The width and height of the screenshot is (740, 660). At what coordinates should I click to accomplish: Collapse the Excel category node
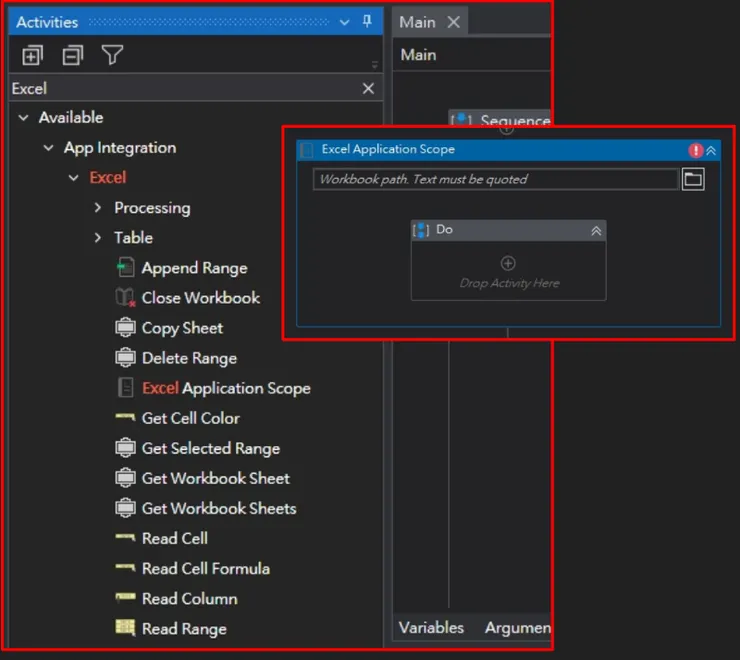coord(74,178)
